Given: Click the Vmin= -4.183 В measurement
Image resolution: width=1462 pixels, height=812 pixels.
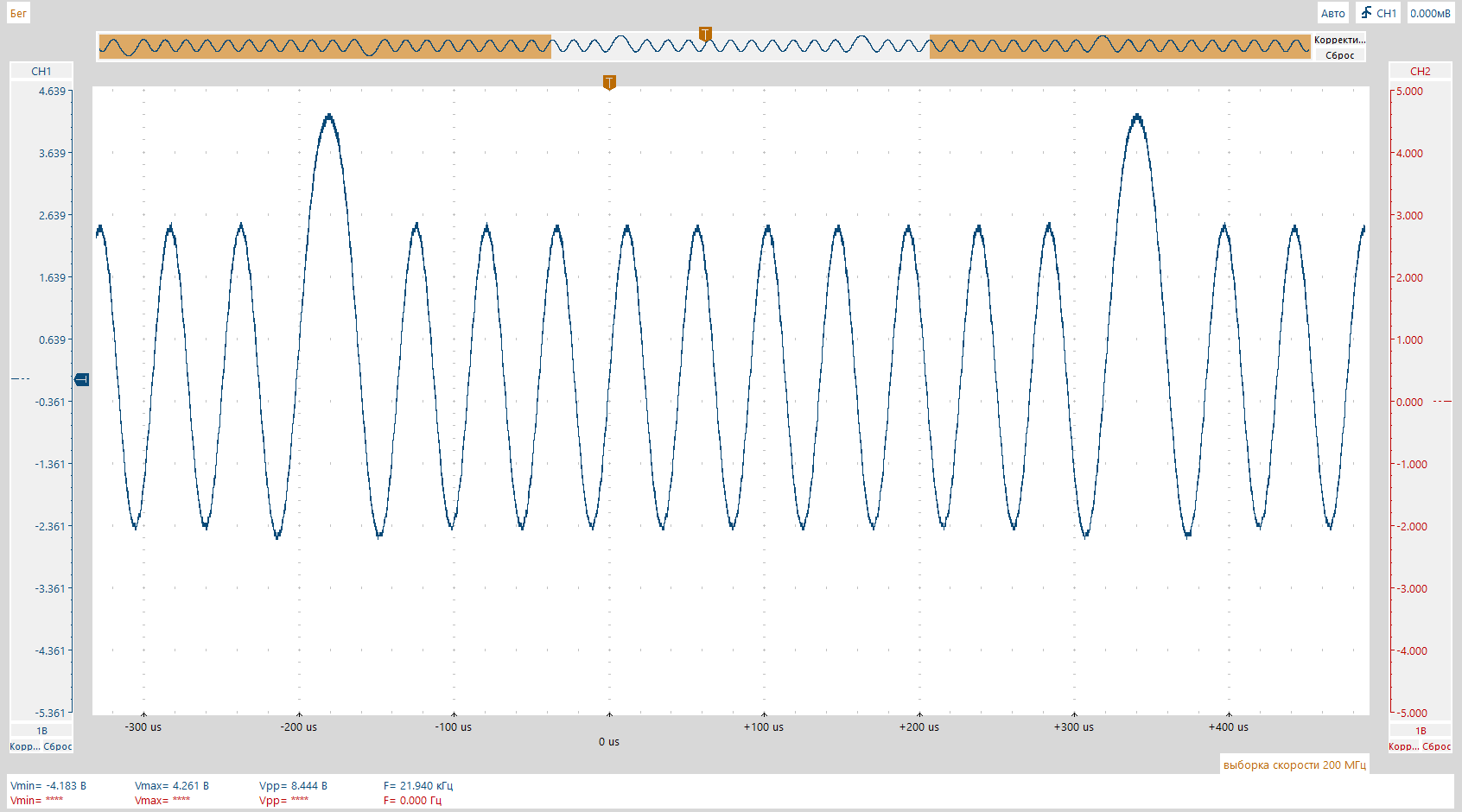Looking at the screenshot, I should tap(48, 786).
